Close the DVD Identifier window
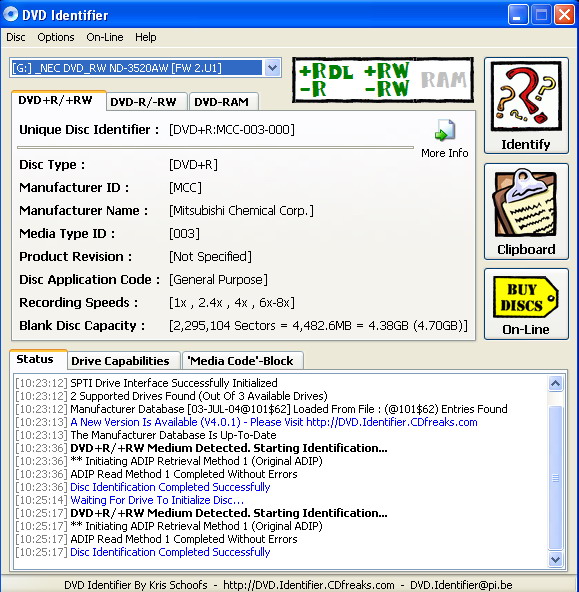The width and height of the screenshot is (579, 592). pos(564,15)
